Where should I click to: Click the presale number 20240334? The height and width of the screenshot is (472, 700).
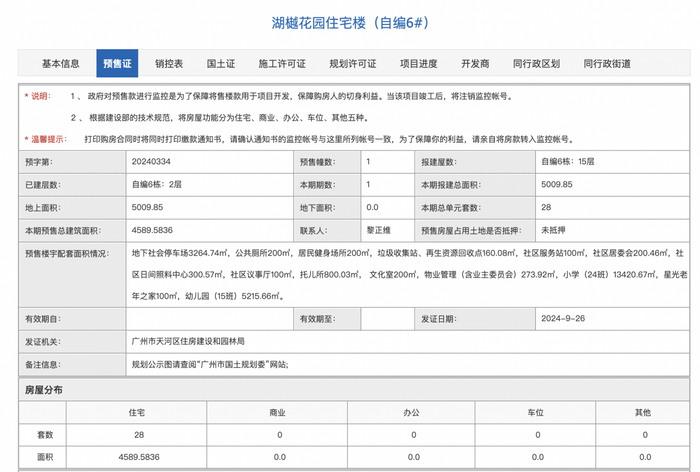153,162
